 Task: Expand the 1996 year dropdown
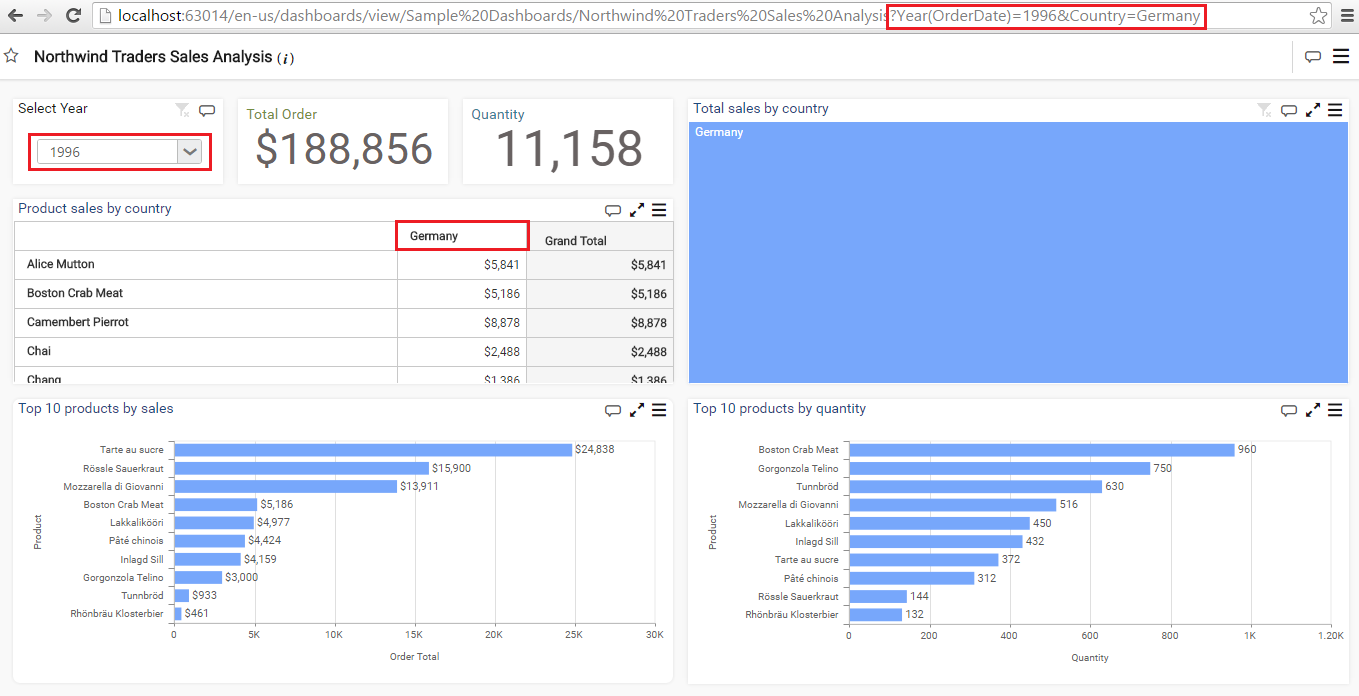[190, 152]
